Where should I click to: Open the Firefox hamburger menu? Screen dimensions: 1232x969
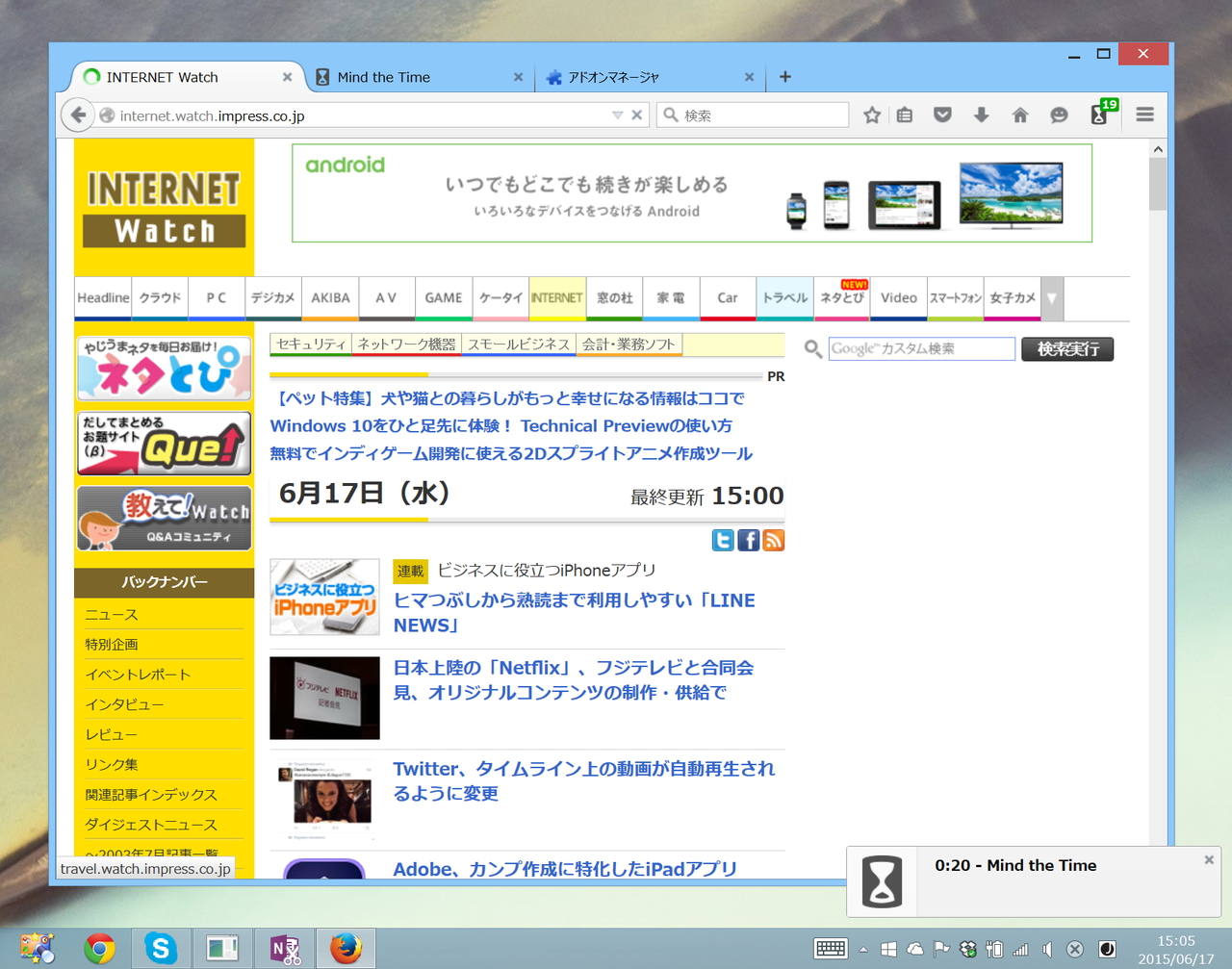[x=1144, y=115]
